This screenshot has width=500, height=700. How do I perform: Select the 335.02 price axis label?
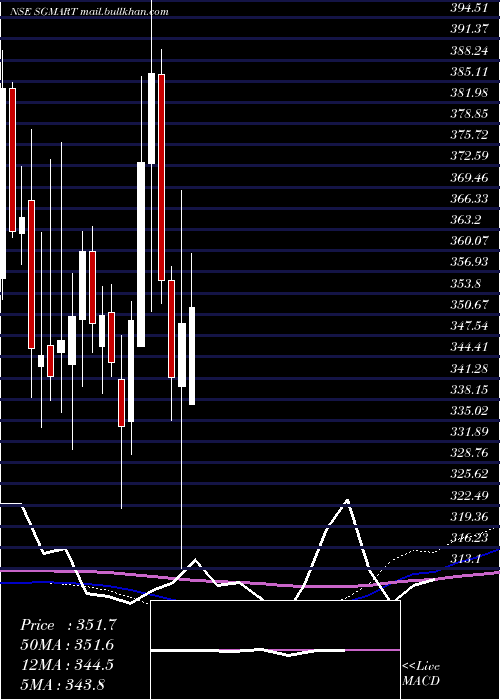(x=469, y=411)
